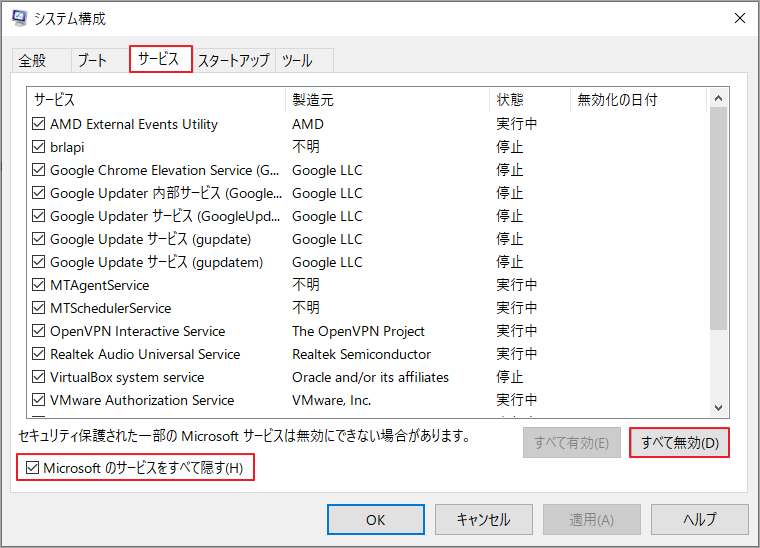Sort by the サービス column header
This screenshot has height=548, width=760.
coord(156,100)
